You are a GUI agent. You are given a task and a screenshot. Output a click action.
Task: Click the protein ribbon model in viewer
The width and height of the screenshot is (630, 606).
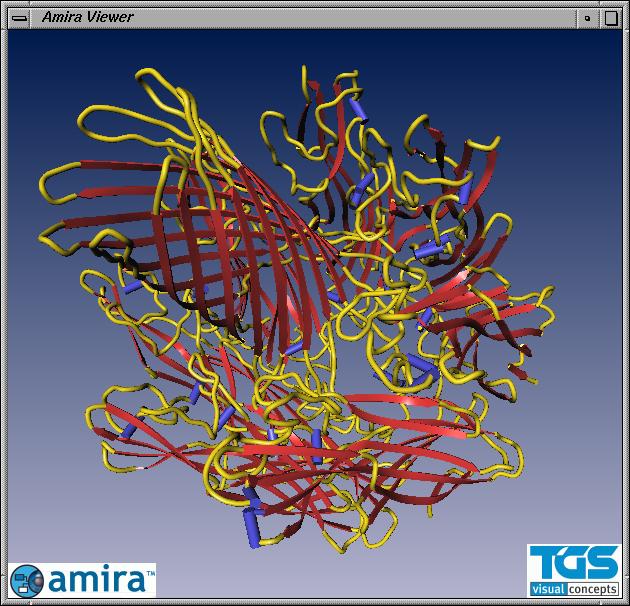coord(297,307)
